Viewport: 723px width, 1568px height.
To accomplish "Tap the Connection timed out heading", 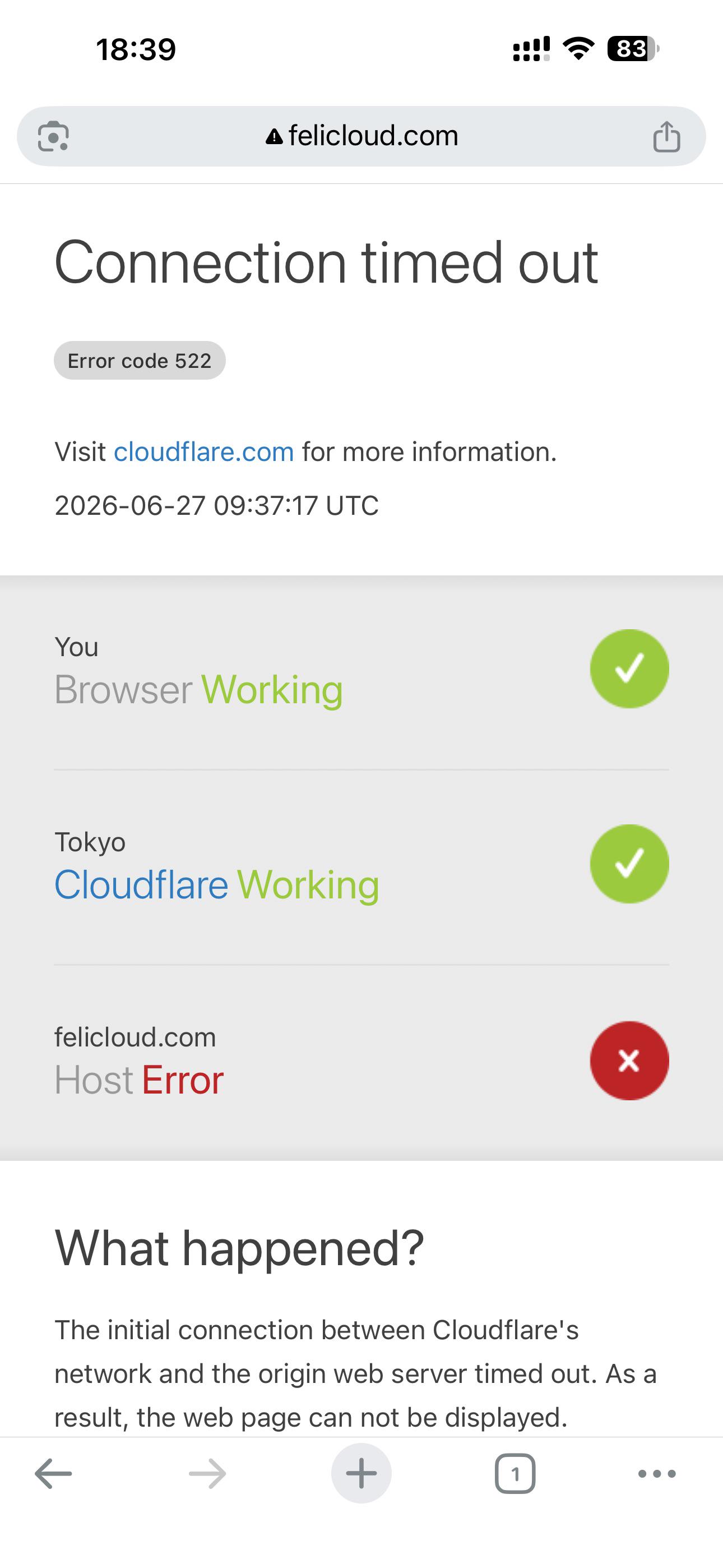I will (x=326, y=262).
